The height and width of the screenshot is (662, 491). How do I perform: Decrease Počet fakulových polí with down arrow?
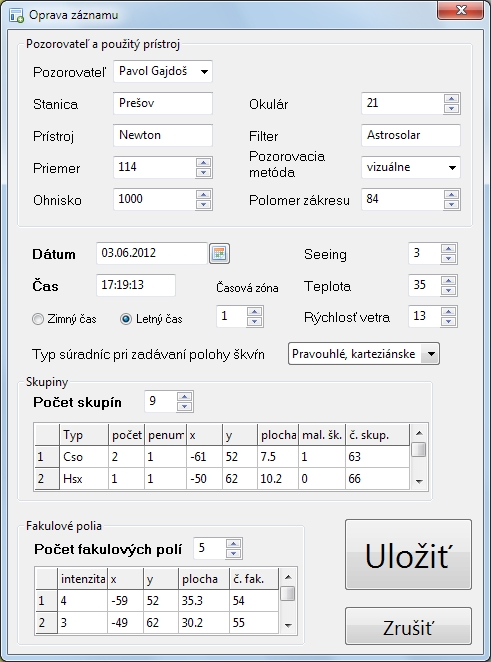[x=233, y=553]
